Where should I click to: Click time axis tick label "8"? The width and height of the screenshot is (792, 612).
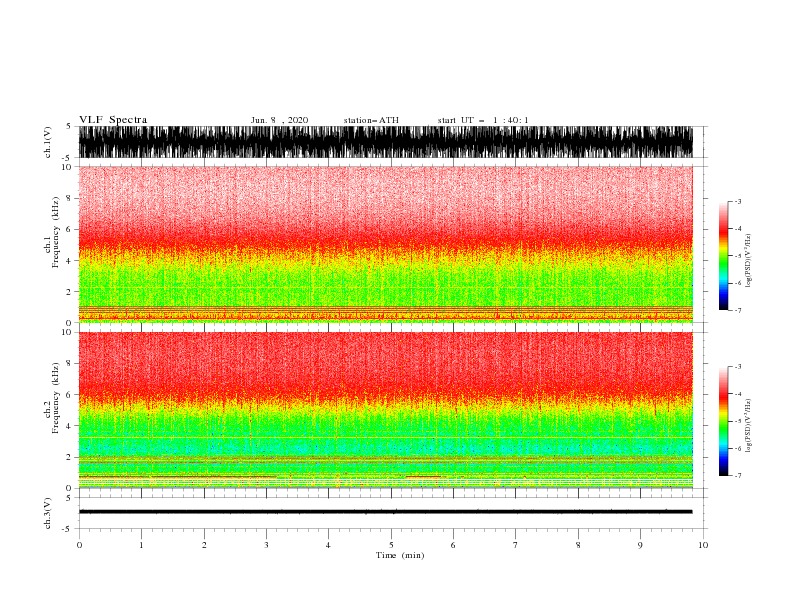tap(578, 545)
